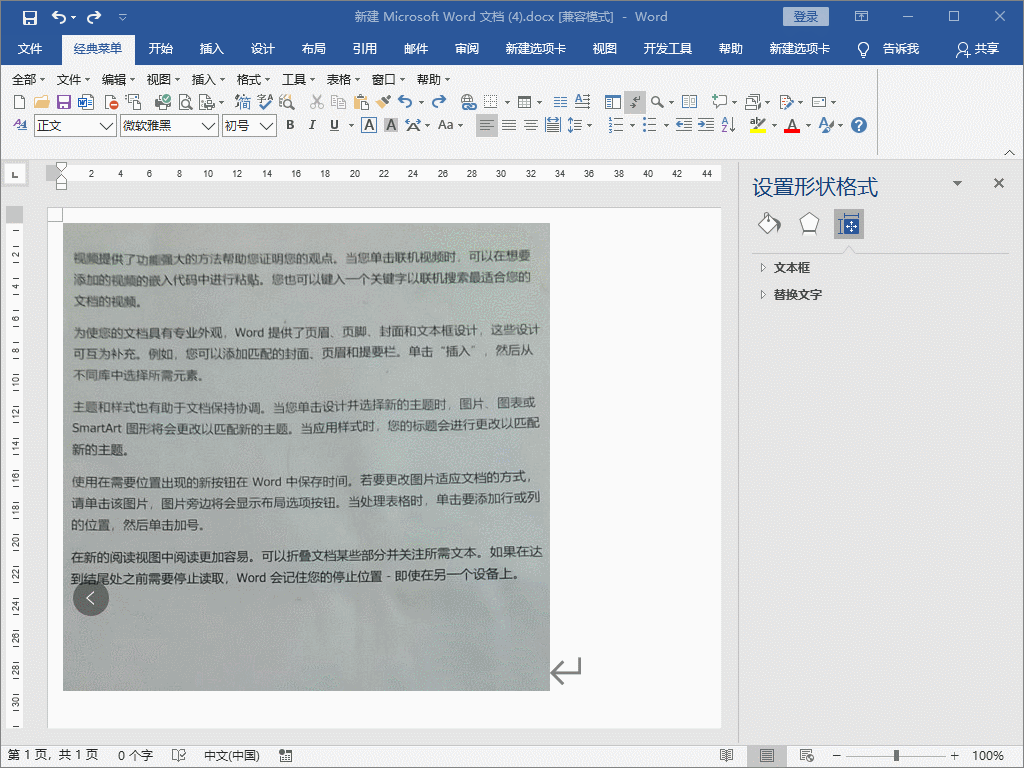Save document from the title bar quick access
The height and width of the screenshot is (768, 1024).
pyautogui.click(x=29, y=18)
